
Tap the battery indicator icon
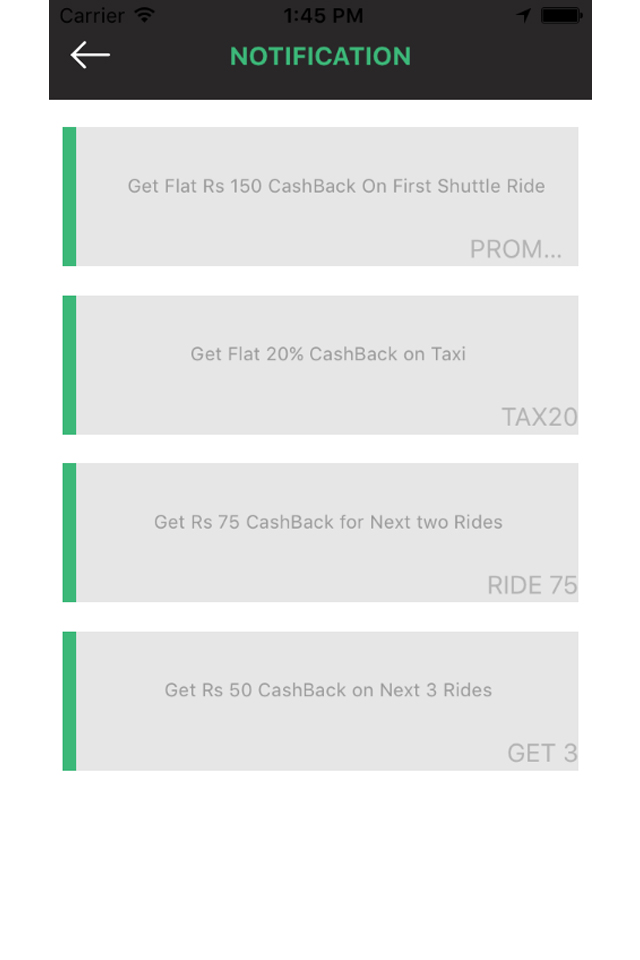point(562,15)
